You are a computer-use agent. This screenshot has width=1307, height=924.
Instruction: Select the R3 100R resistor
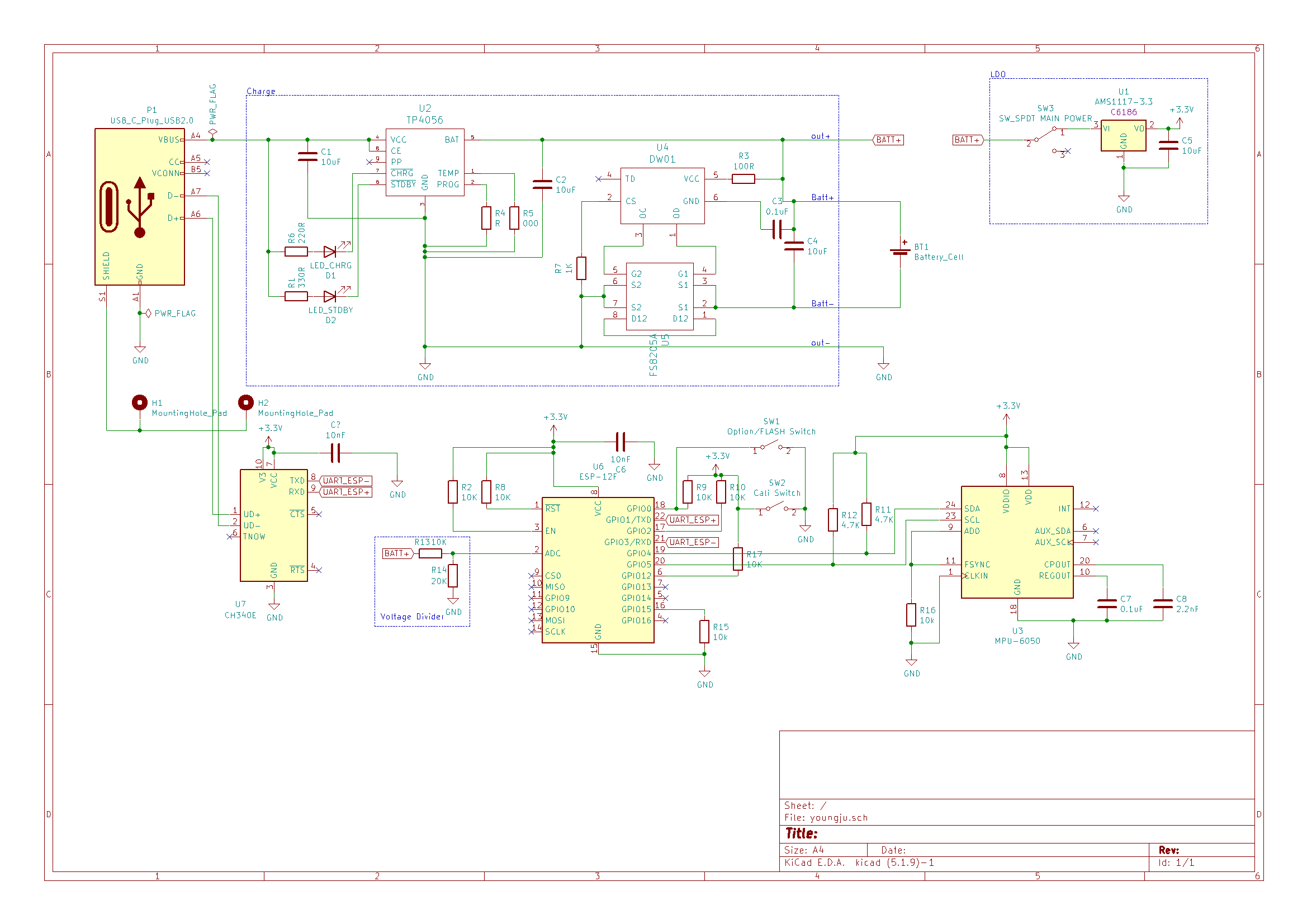743,179
